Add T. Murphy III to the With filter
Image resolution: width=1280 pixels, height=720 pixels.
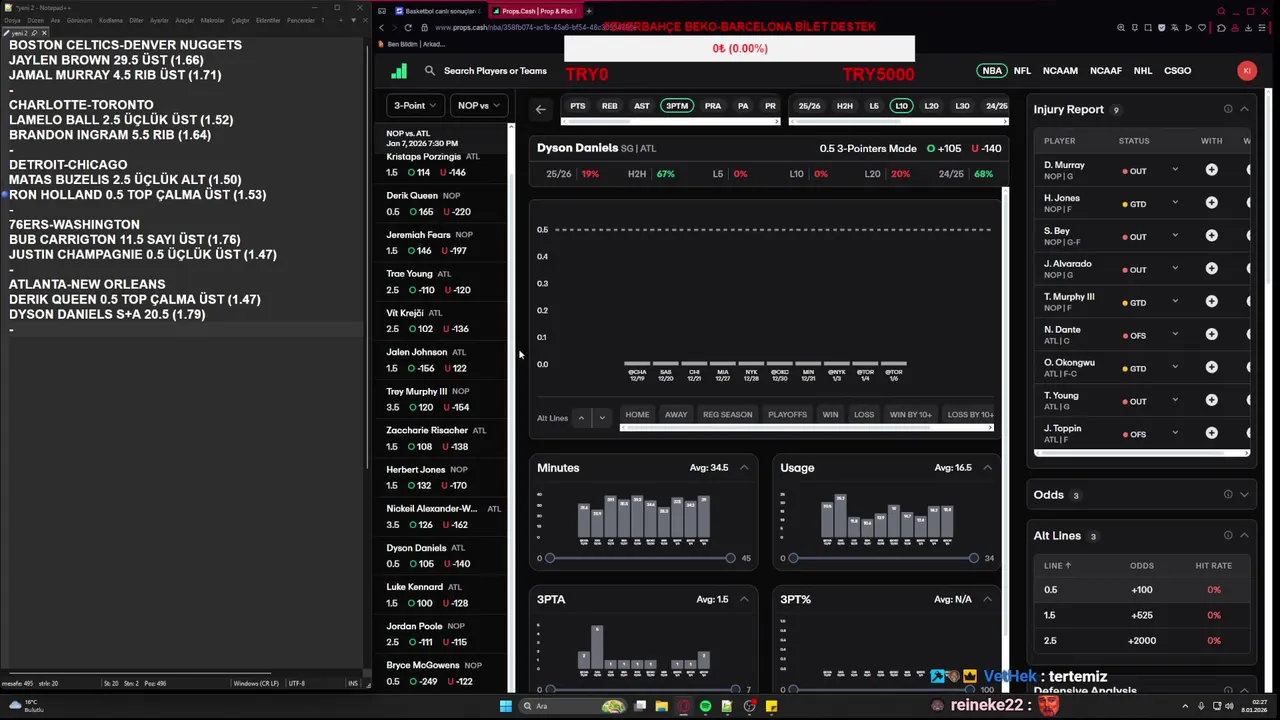[1211, 302]
